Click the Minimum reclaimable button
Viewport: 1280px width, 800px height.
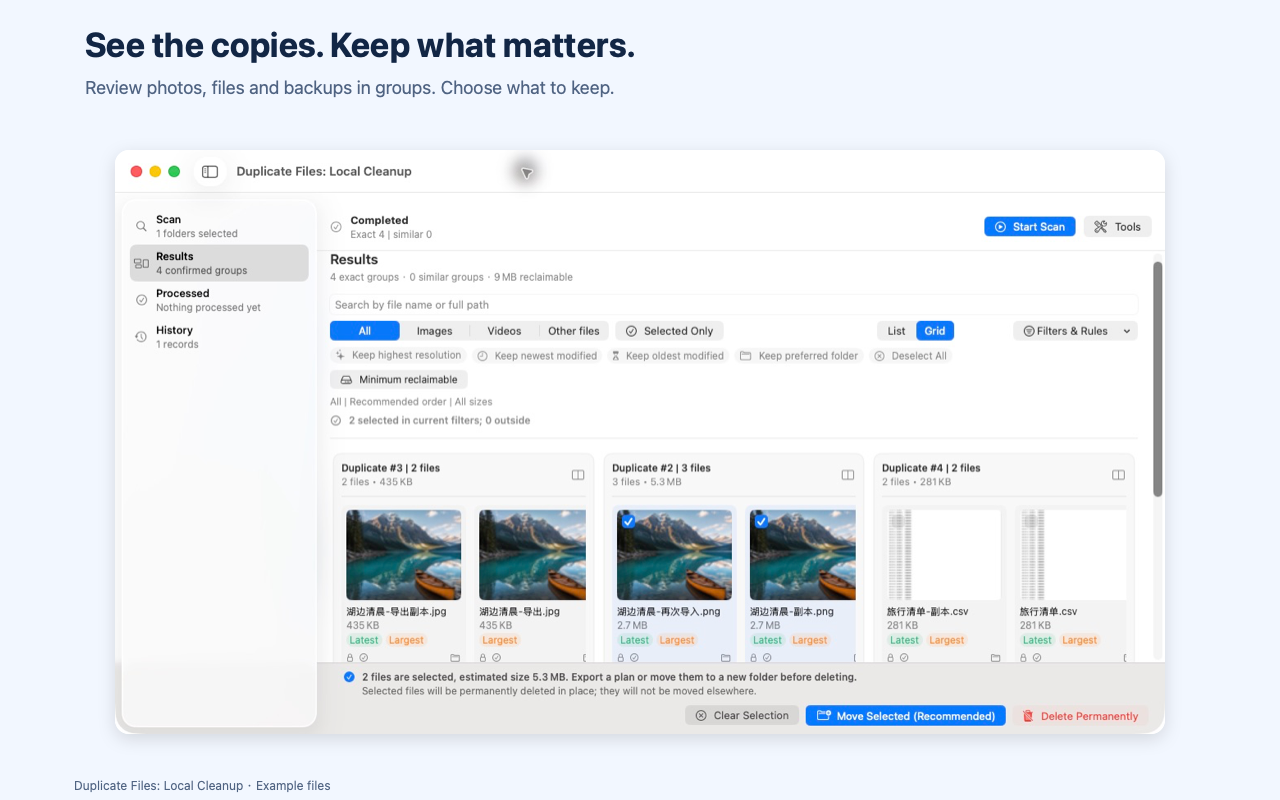pos(399,380)
